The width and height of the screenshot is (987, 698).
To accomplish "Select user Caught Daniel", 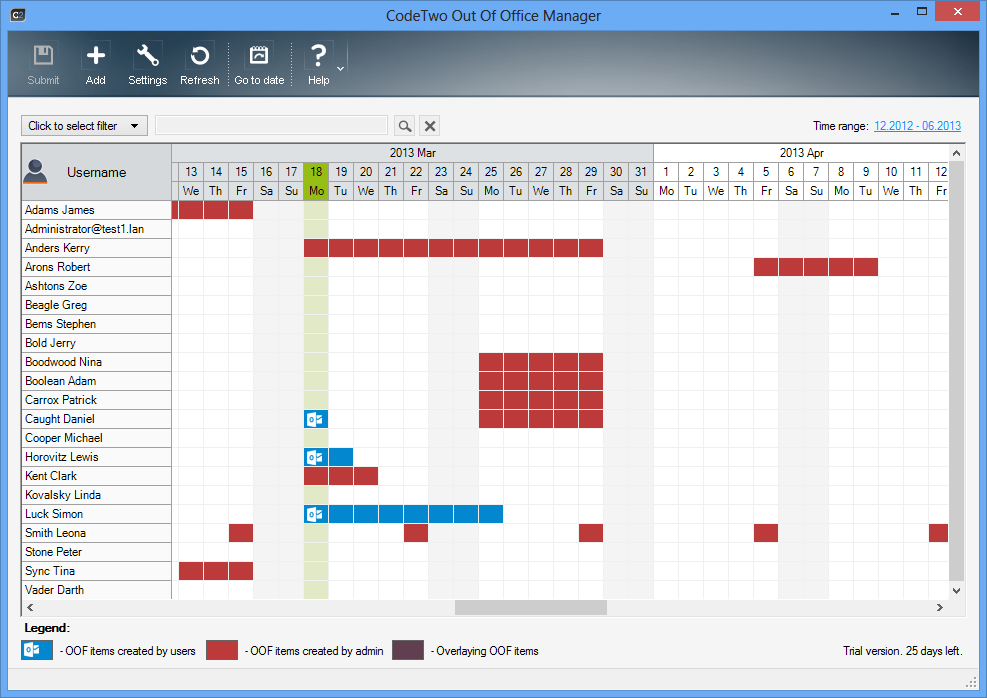I will click(x=96, y=419).
